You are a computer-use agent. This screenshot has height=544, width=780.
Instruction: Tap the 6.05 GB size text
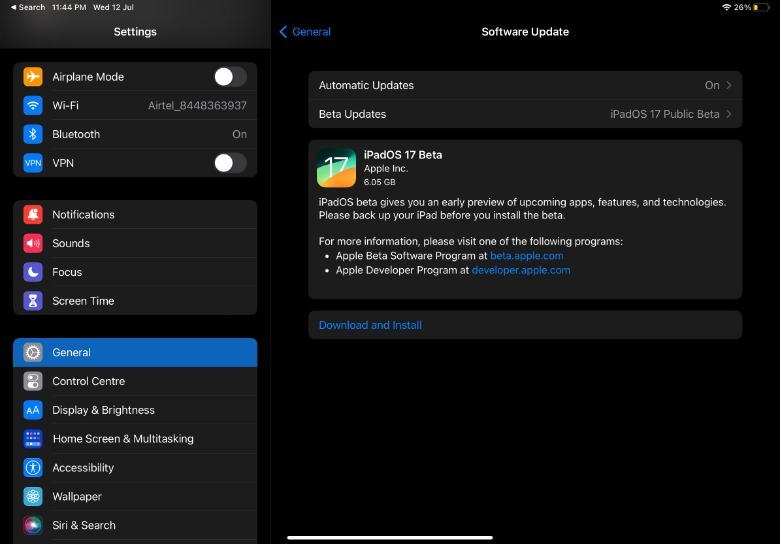[x=380, y=182]
